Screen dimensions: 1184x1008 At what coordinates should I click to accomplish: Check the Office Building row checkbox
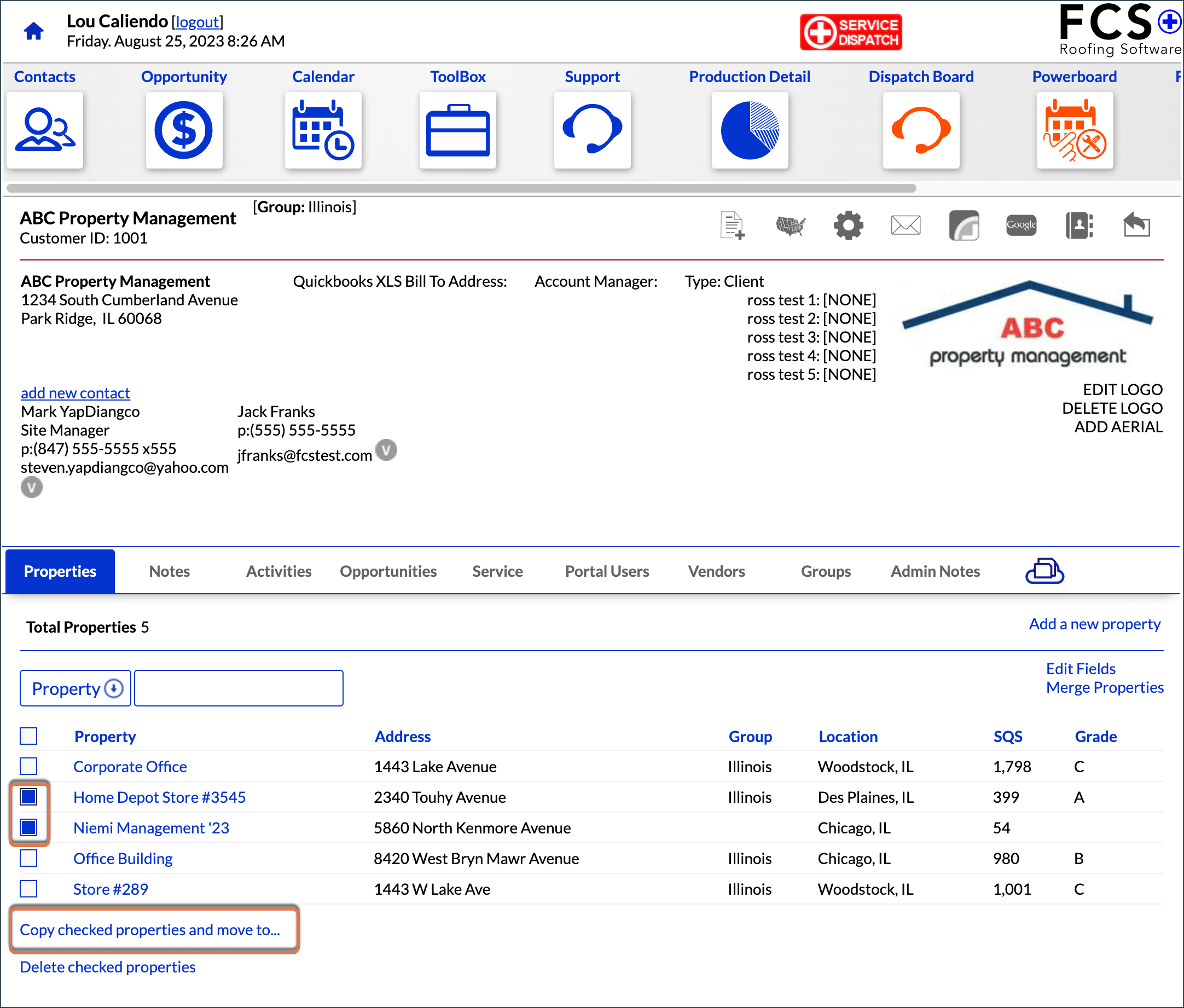pyautogui.click(x=28, y=858)
